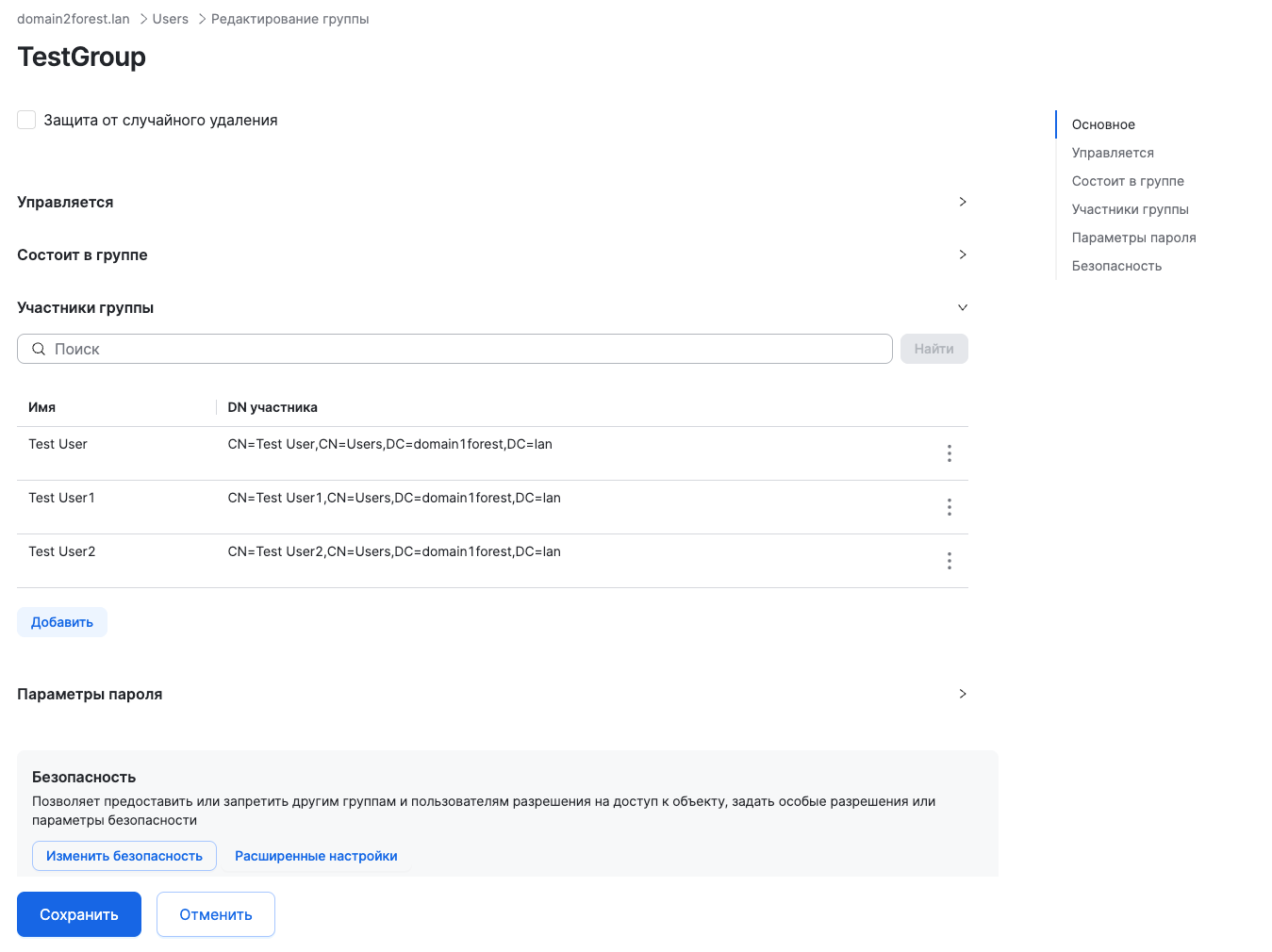The width and height of the screenshot is (1272, 952).
Task: Go to Основное in the side navigation
Action: 1103,124
